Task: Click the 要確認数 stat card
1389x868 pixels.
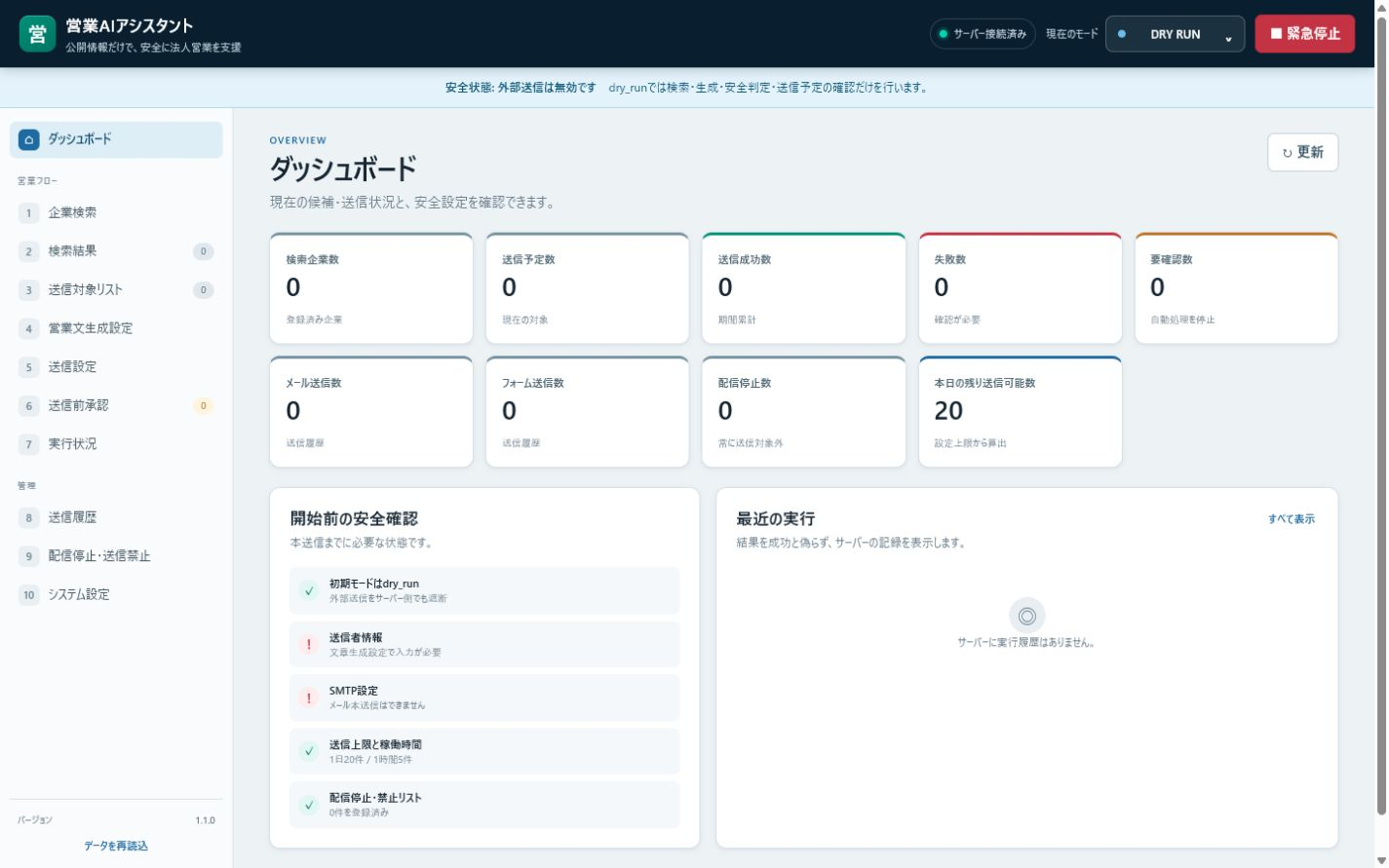Action: pos(1236,288)
